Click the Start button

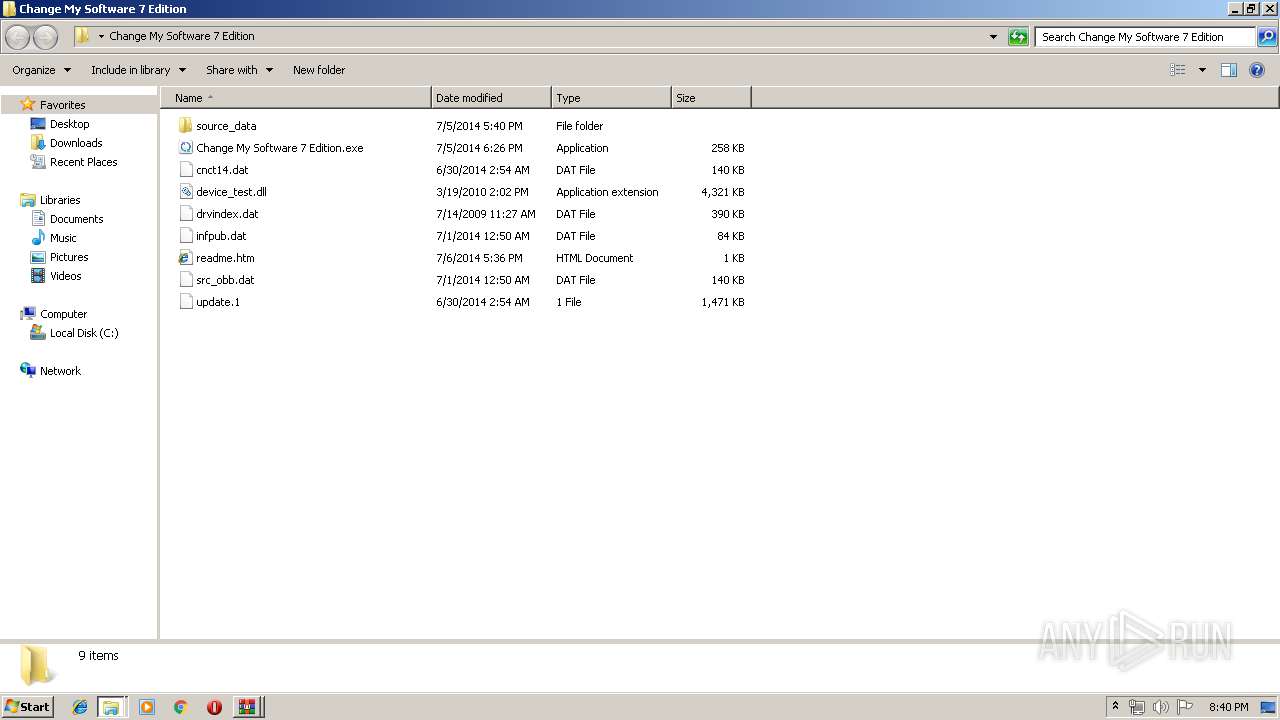coord(27,707)
